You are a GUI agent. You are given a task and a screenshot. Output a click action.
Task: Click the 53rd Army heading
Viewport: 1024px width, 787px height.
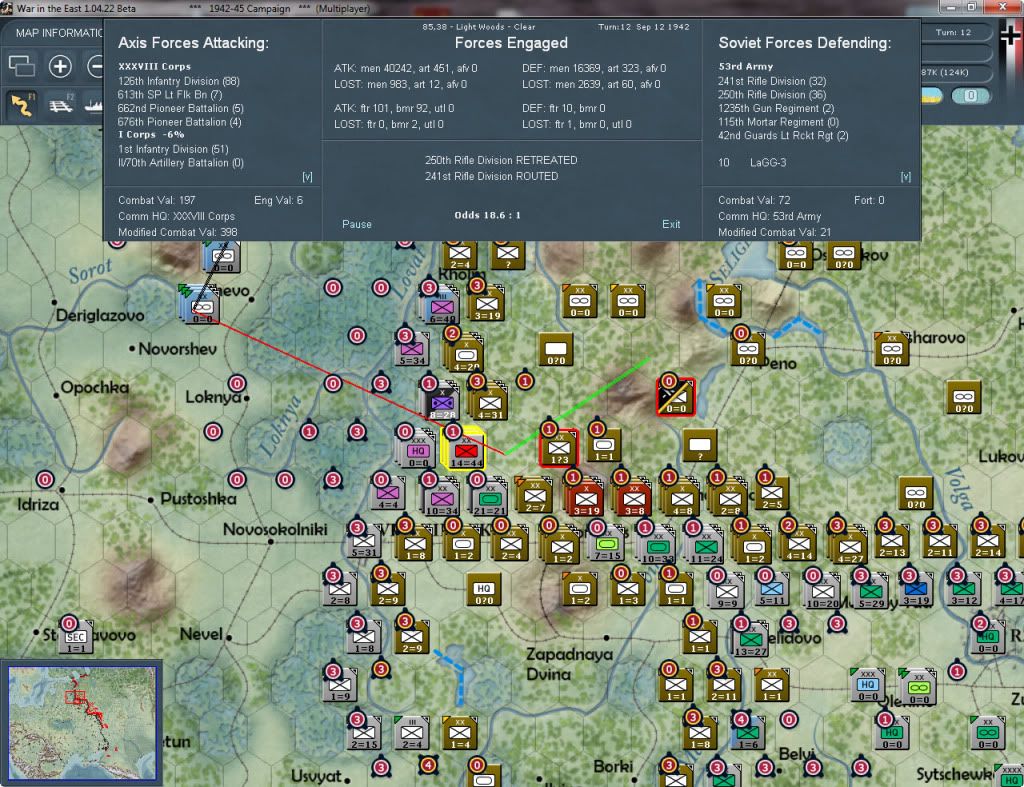(x=745, y=67)
